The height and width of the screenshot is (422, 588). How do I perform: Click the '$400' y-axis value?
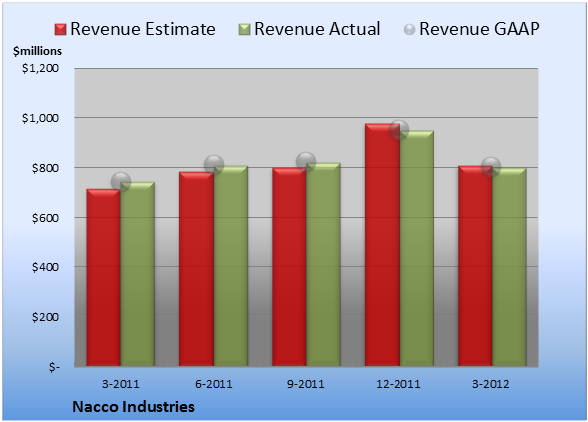tap(45, 267)
